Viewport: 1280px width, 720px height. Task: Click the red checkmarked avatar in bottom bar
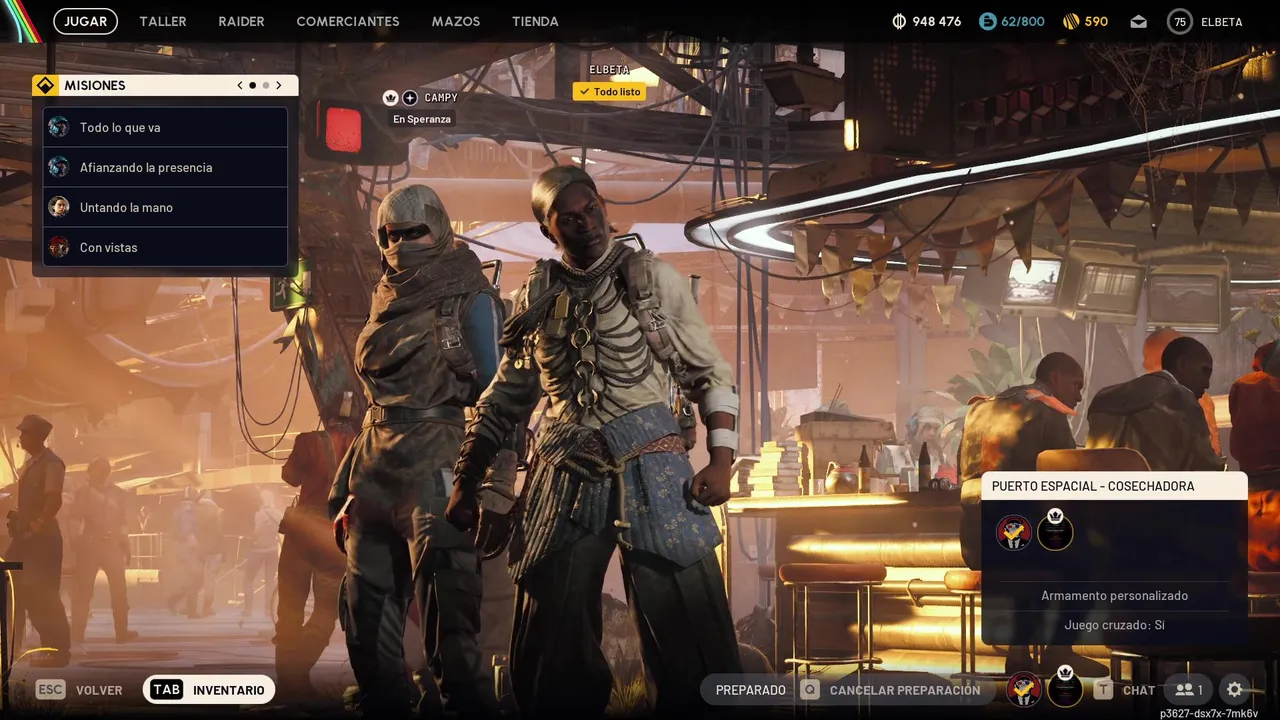1024,689
